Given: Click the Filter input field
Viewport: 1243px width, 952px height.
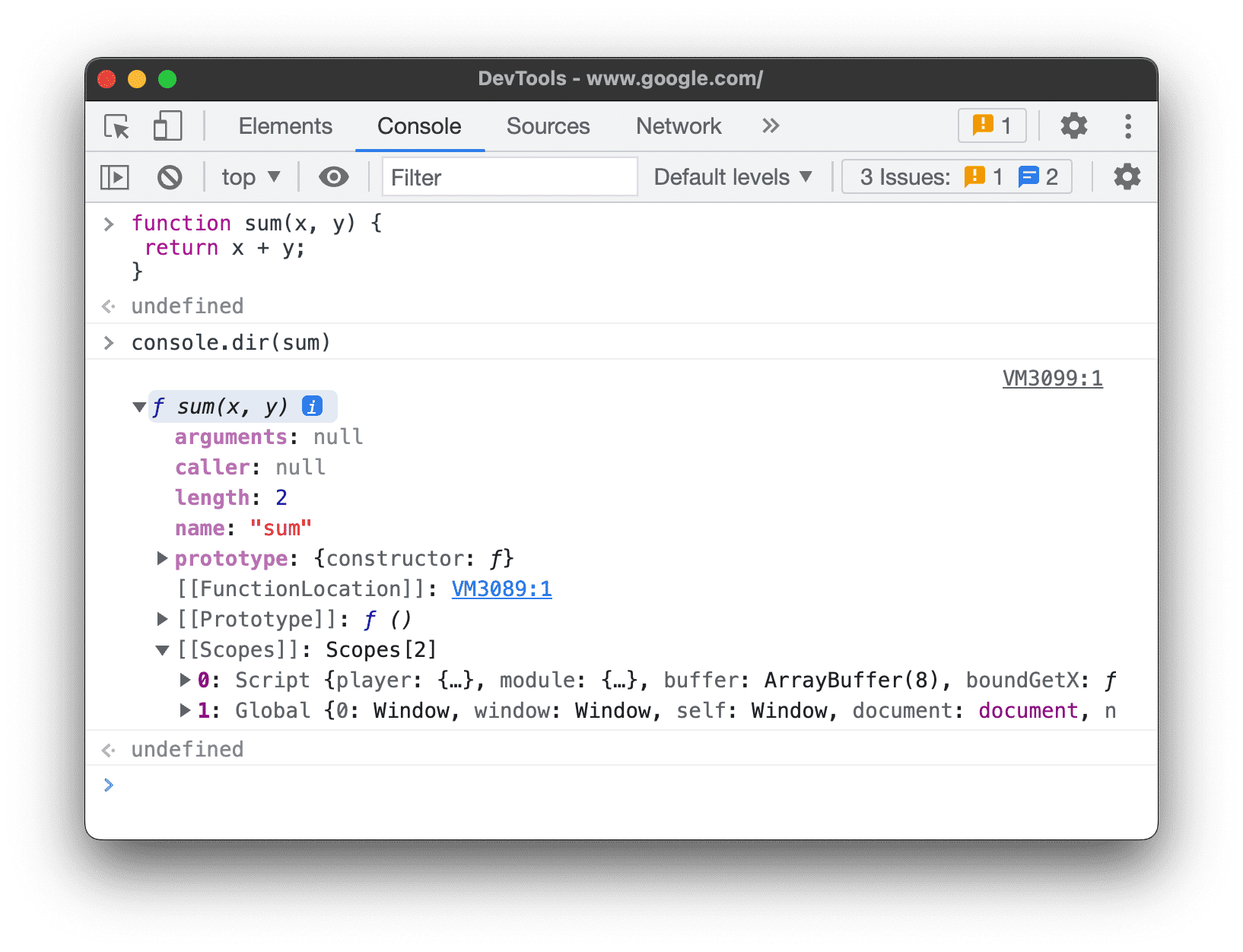Looking at the screenshot, I should [x=509, y=177].
